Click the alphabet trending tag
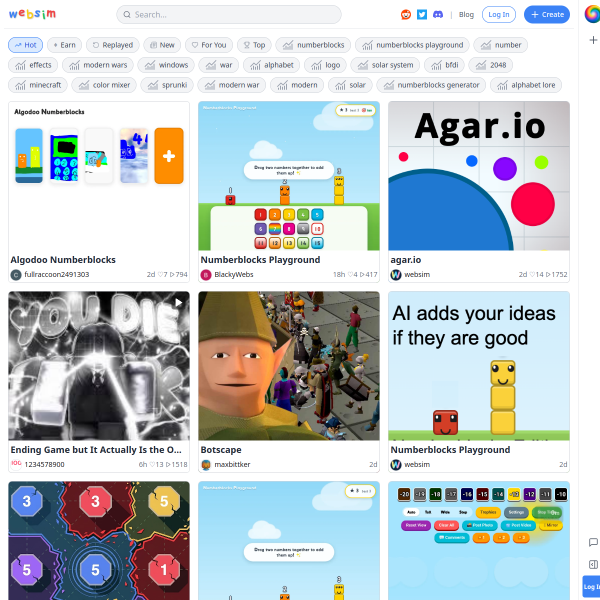 (271, 65)
